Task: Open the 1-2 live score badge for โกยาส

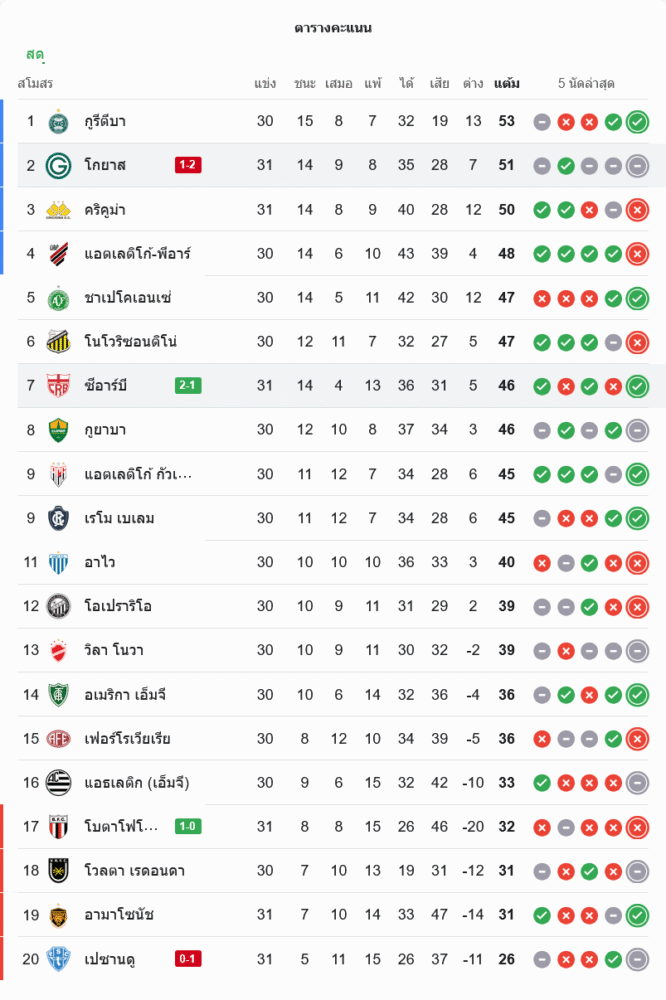Action: [x=188, y=165]
